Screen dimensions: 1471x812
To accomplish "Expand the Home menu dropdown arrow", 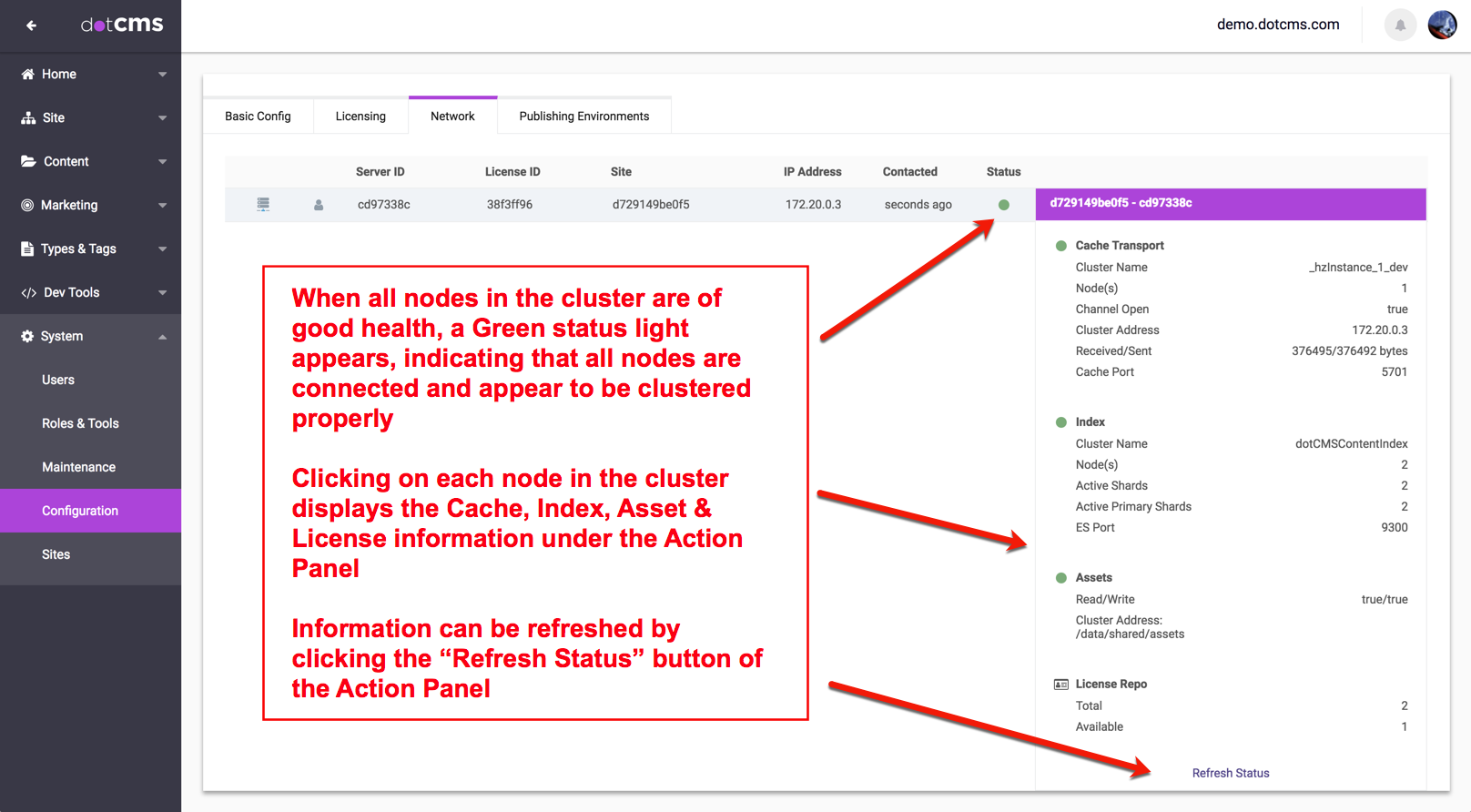I will click(162, 75).
